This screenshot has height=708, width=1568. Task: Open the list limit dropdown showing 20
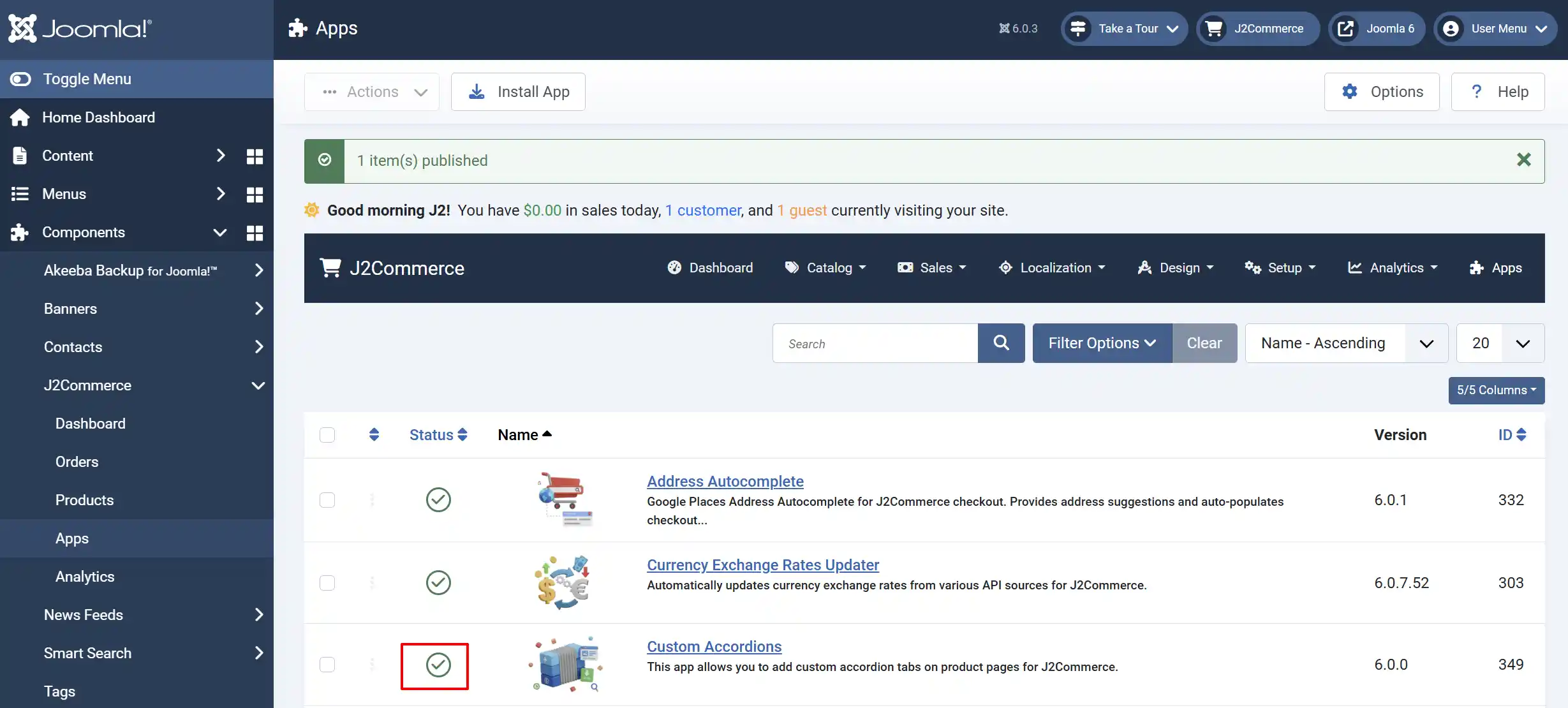(1500, 343)
